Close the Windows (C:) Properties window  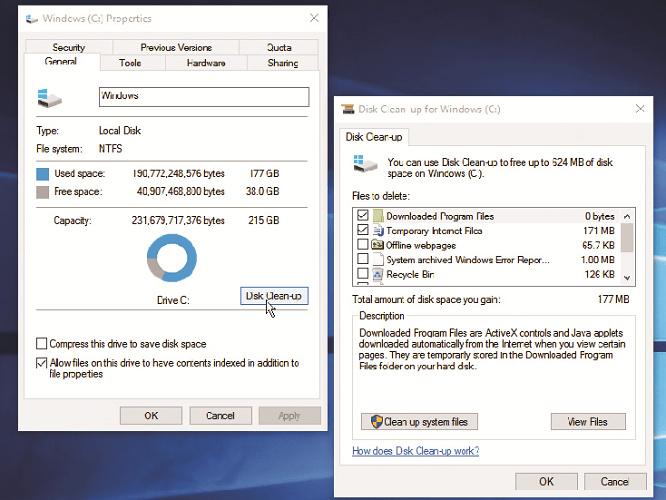[314, 18]
